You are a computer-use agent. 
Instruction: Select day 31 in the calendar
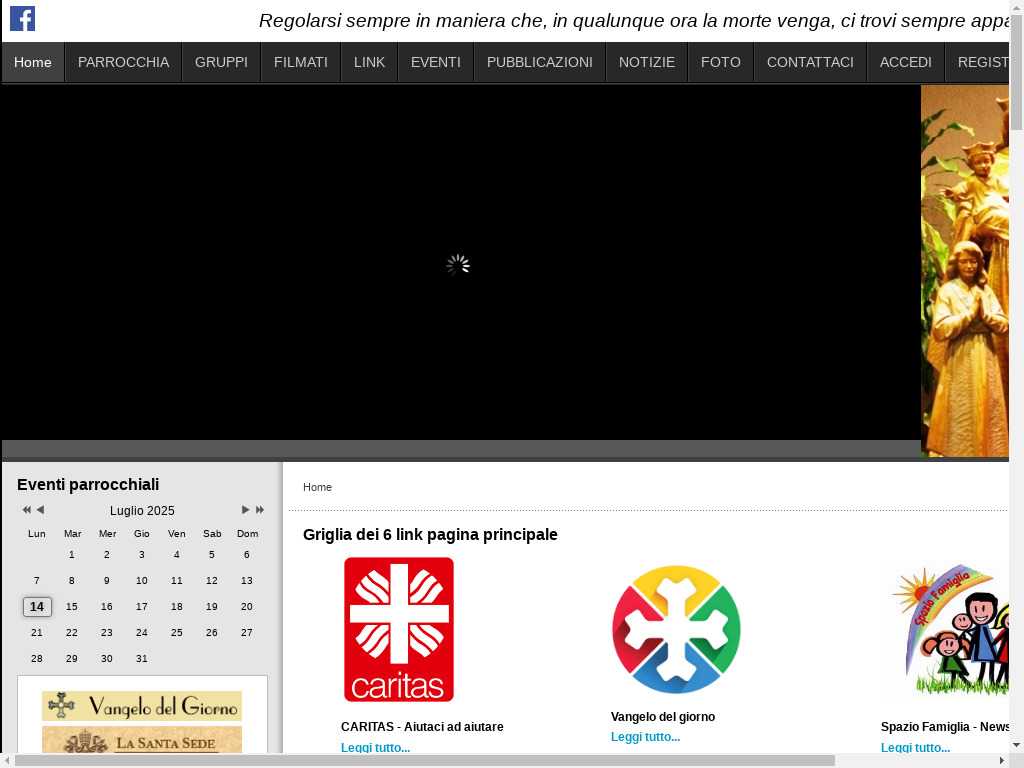pyautogui.click(x=142, y=659)
